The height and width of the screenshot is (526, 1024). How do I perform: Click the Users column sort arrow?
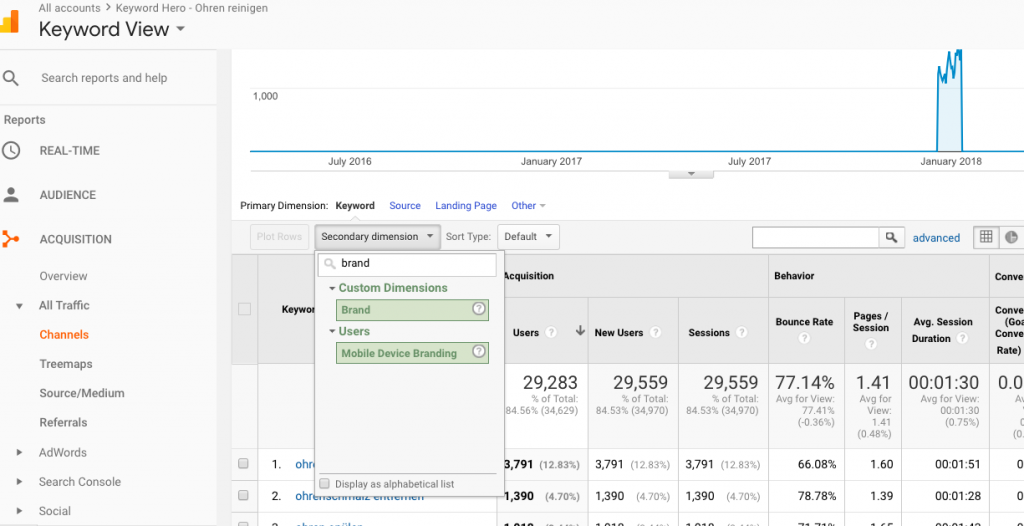pyautogui.click(x=580, y=331)
